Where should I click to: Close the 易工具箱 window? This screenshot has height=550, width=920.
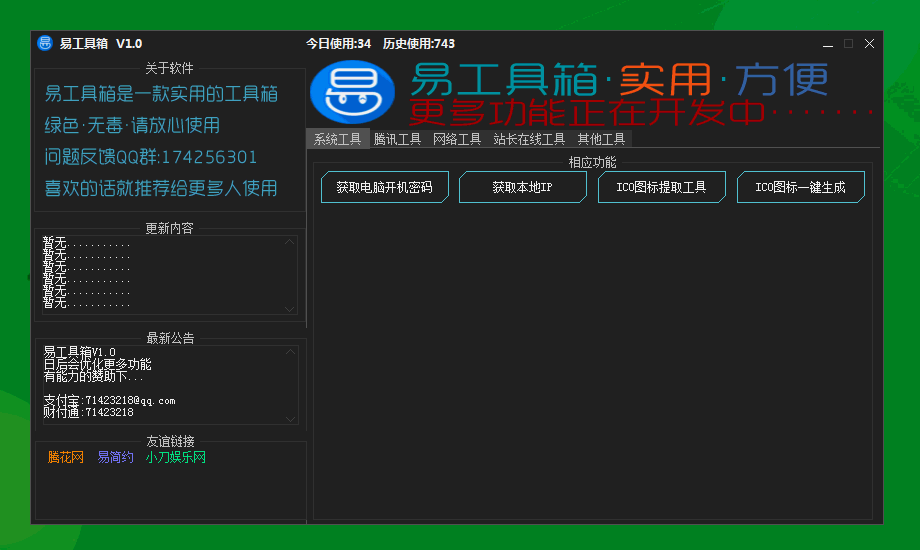coord(870,44)
